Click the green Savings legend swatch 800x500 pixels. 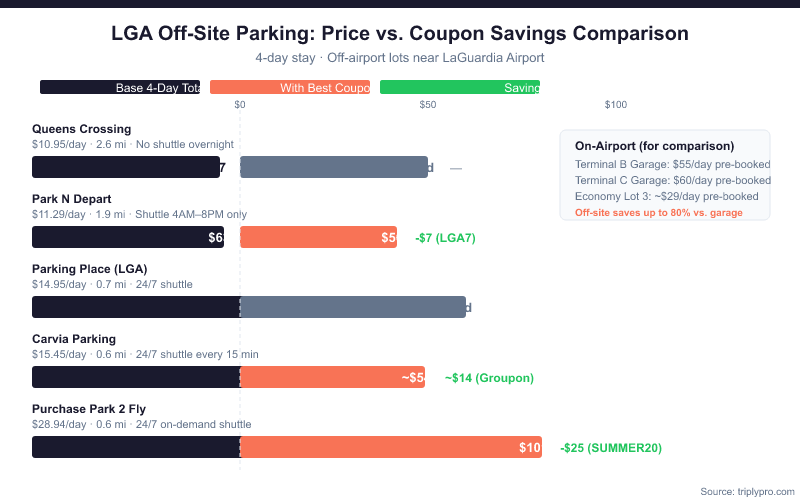(460, 88)
